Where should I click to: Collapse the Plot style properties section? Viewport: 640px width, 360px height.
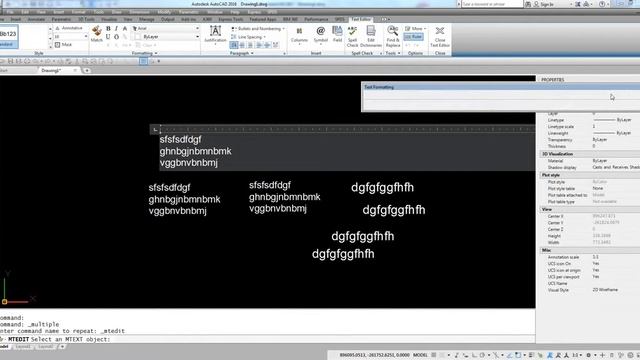tap(590, 175)
